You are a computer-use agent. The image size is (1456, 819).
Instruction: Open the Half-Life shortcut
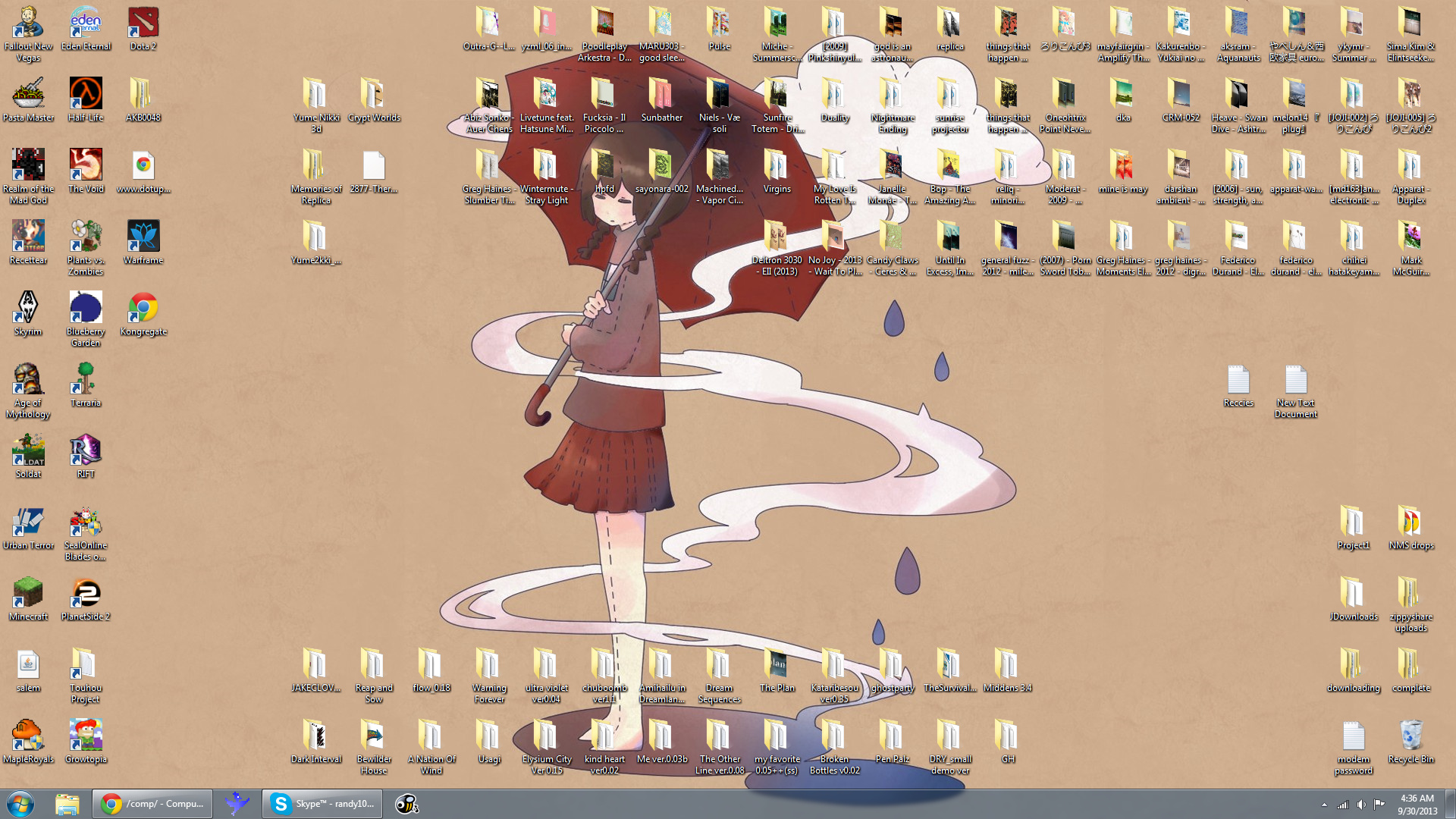click(86, 100)
